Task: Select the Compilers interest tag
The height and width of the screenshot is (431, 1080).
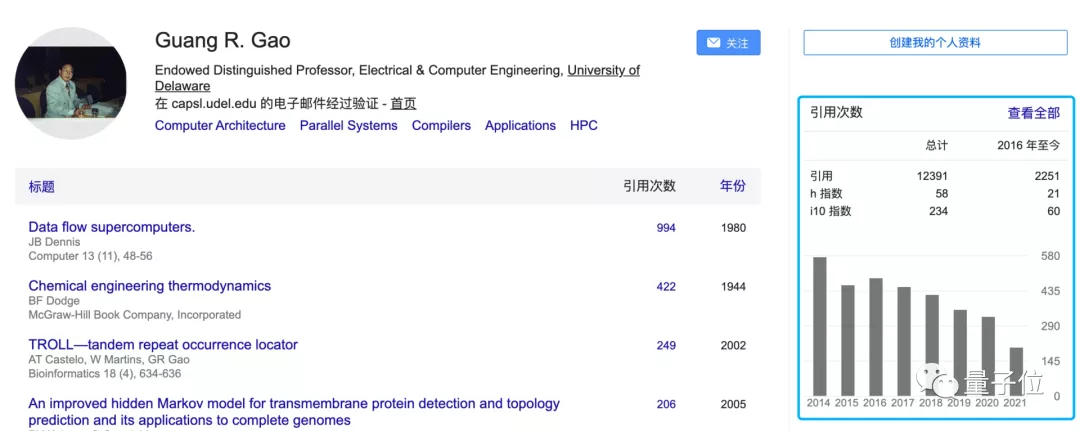Action: click(x=441, y=126)
